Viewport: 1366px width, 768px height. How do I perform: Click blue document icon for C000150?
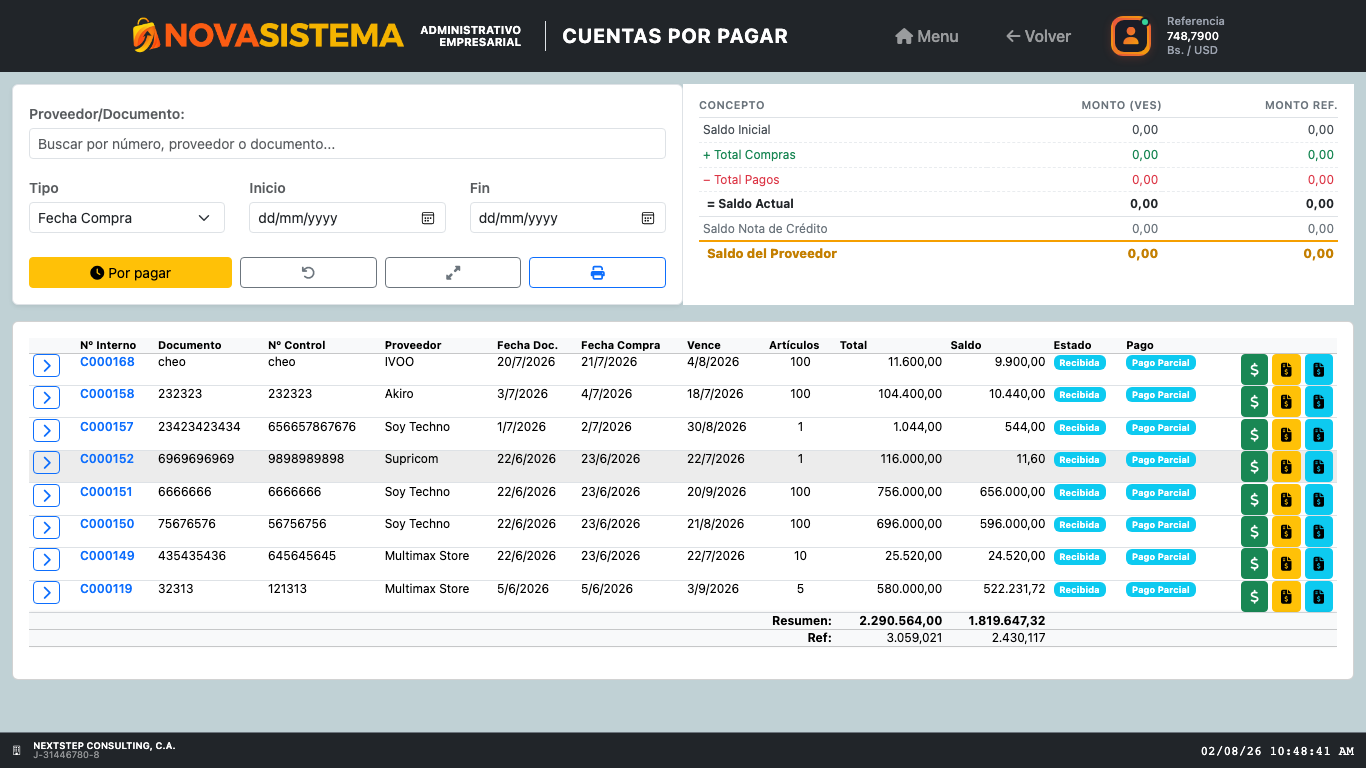click(1319, 531)
